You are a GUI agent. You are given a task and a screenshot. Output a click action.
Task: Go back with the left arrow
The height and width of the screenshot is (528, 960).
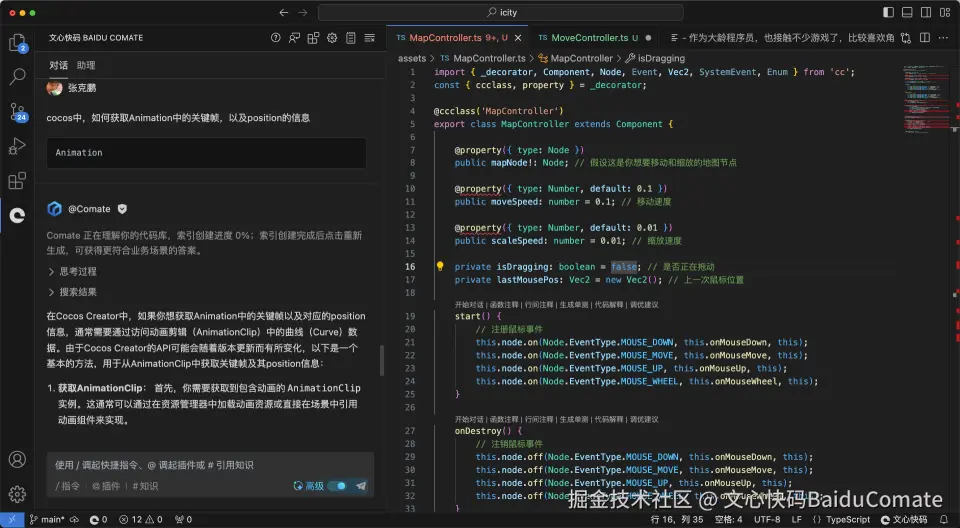click(x=283, y=12)
